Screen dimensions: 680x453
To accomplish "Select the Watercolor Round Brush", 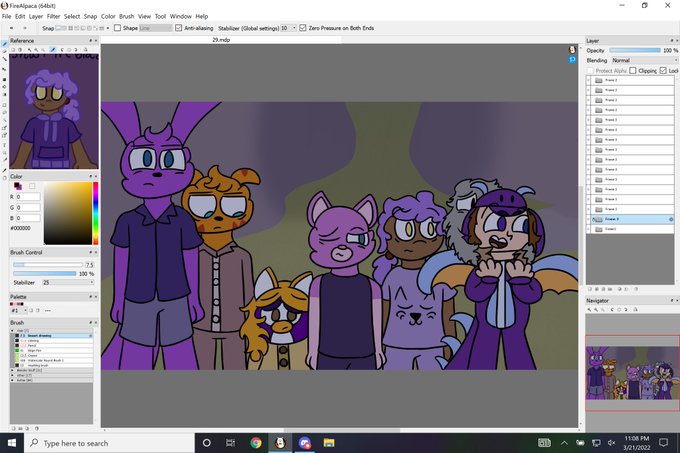I will tap(52, 360).
